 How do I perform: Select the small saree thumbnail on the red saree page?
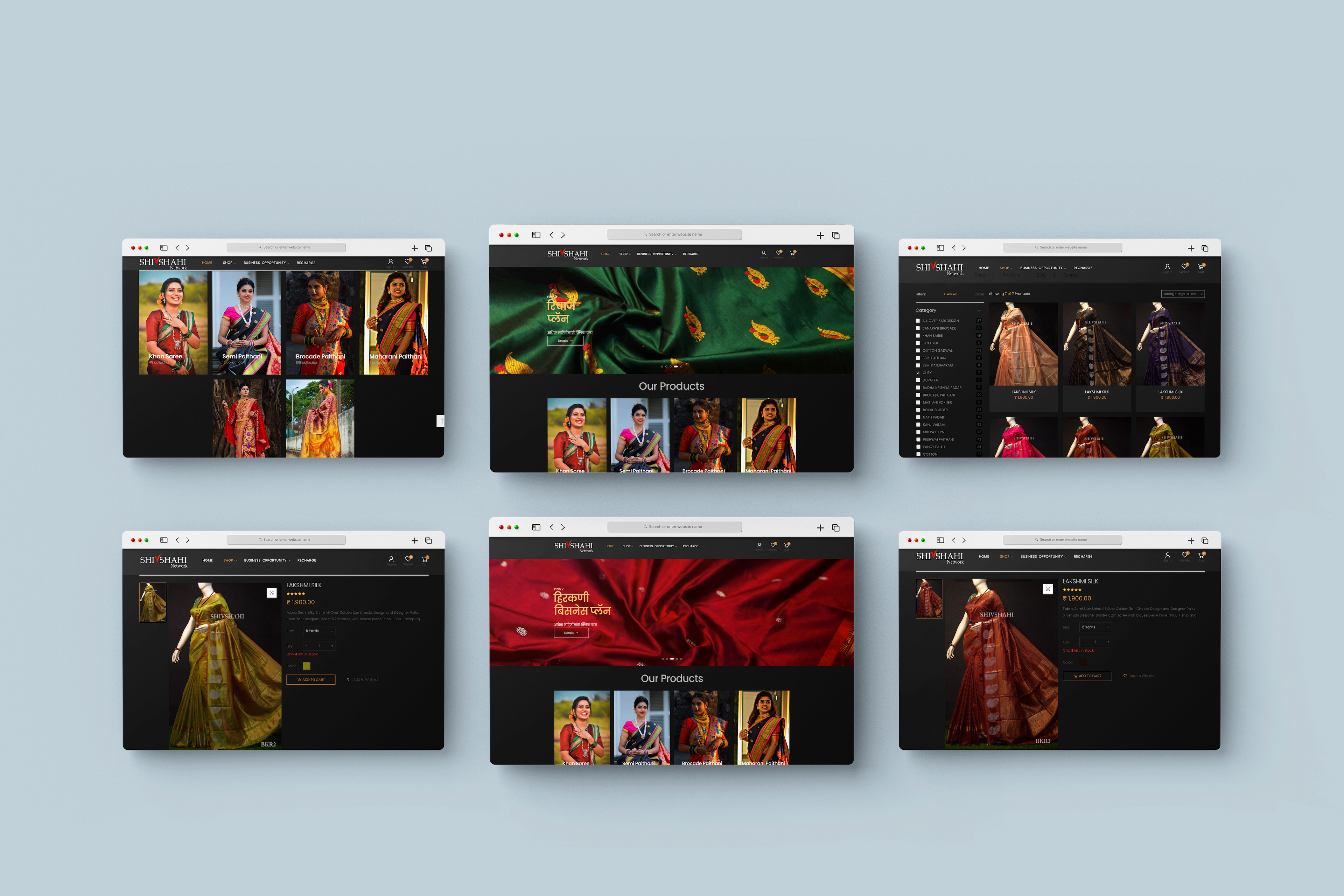929,598
